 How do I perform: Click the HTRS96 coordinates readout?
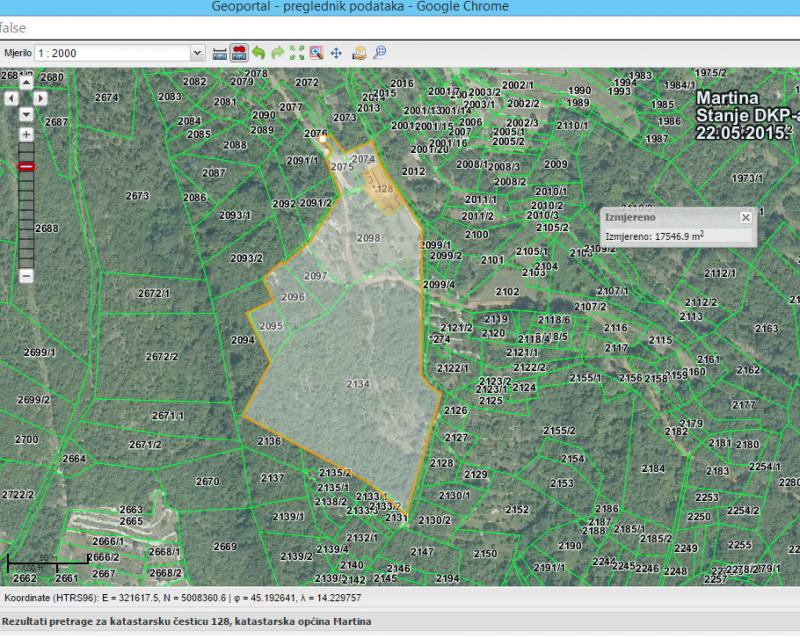coord(183,598)
